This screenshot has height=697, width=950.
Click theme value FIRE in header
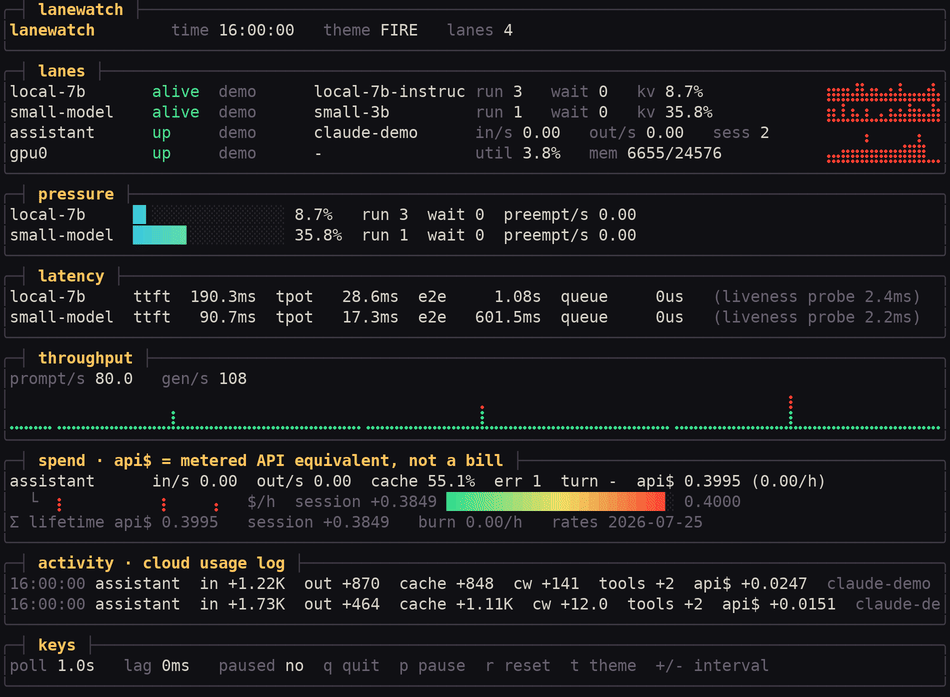point(399,30)
